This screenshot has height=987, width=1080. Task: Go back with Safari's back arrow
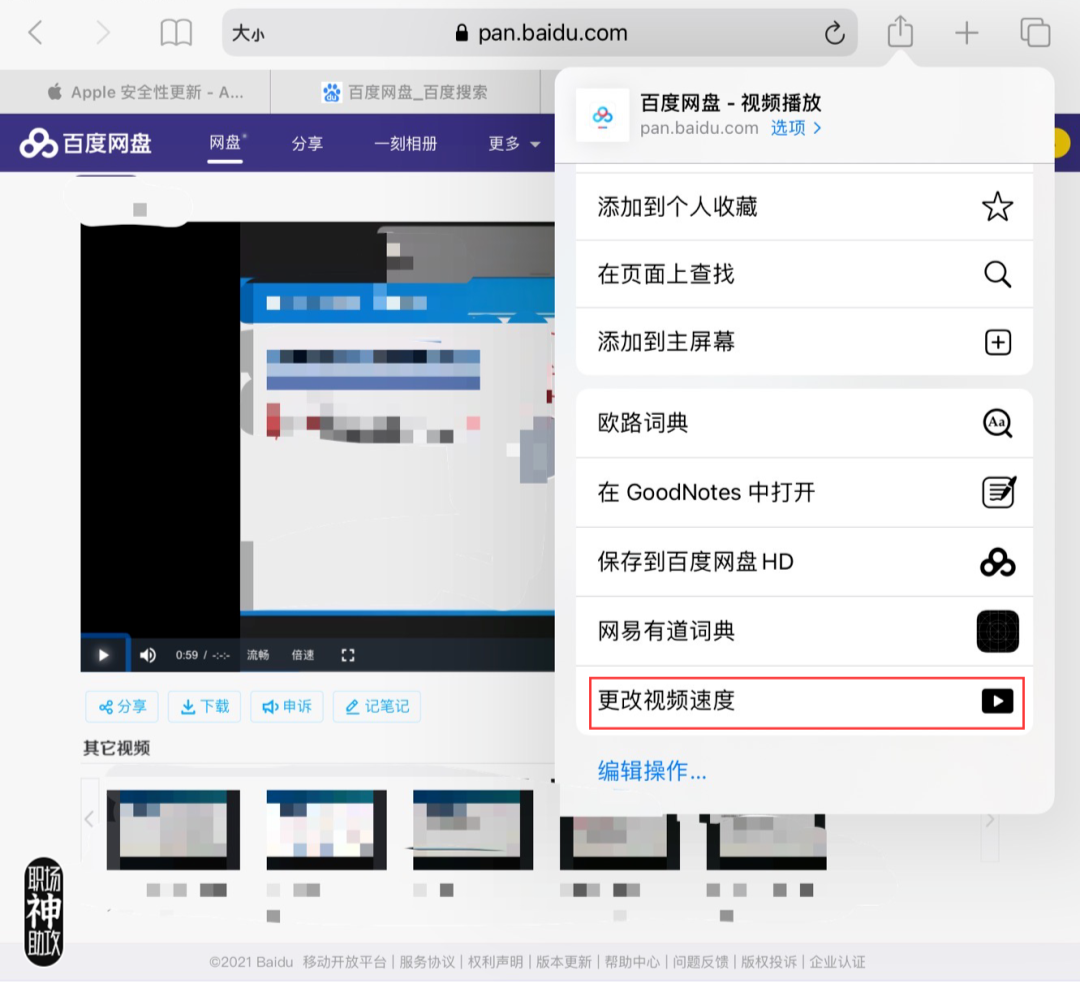coord(36,32)
